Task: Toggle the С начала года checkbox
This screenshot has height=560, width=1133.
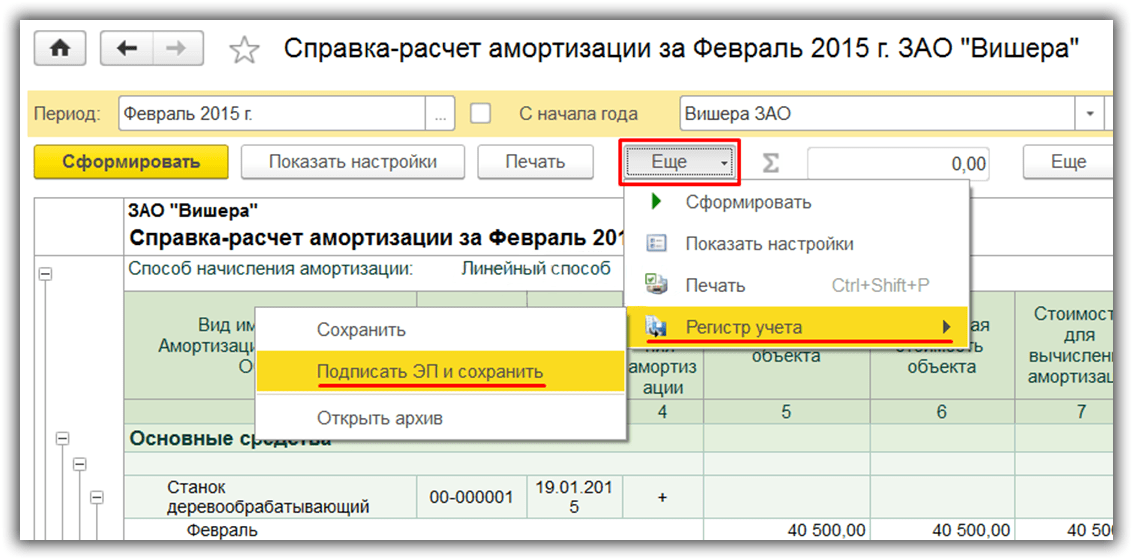Action: pyautogui.click(x=481, y=113)
